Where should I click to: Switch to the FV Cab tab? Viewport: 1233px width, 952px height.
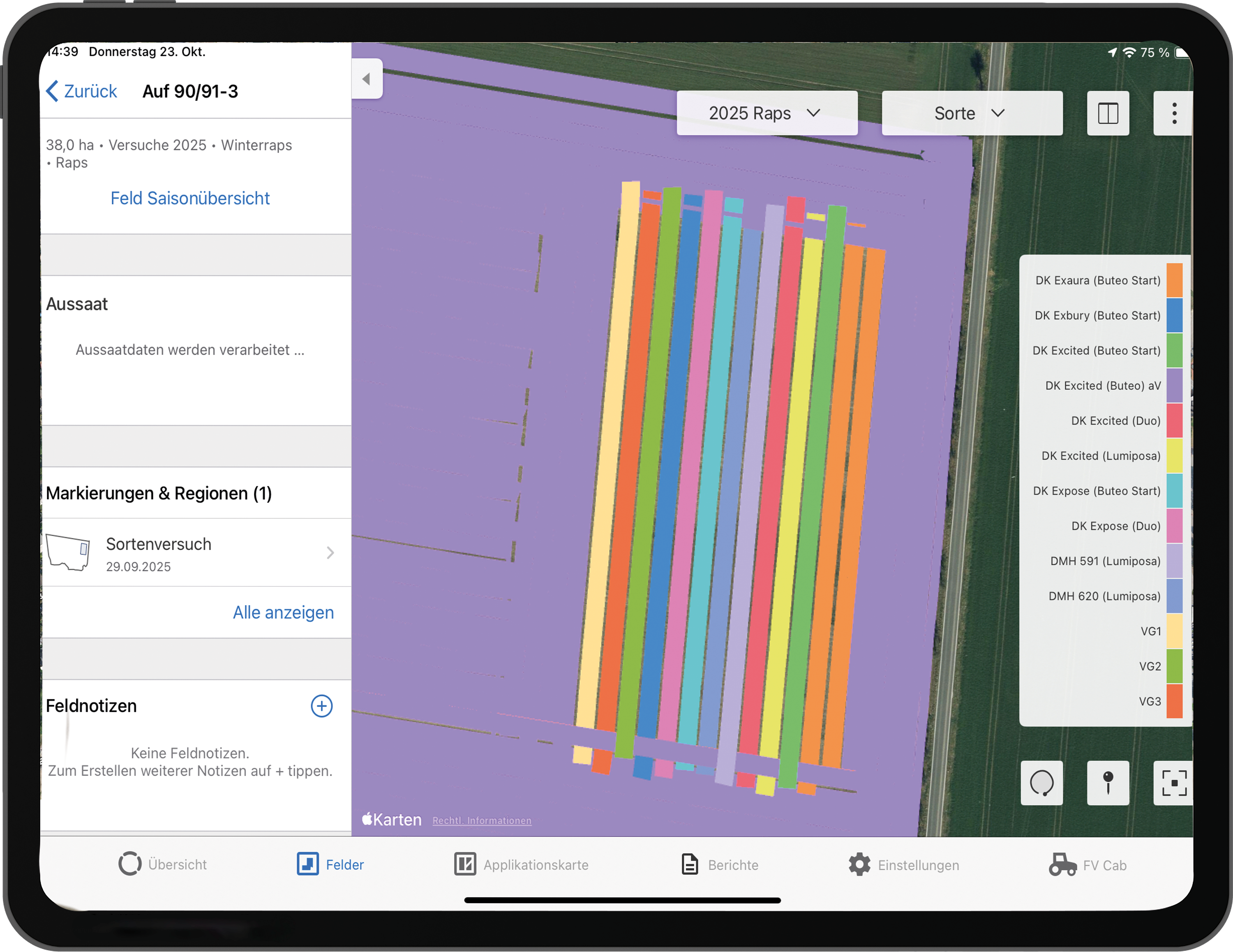[1088, 864]
